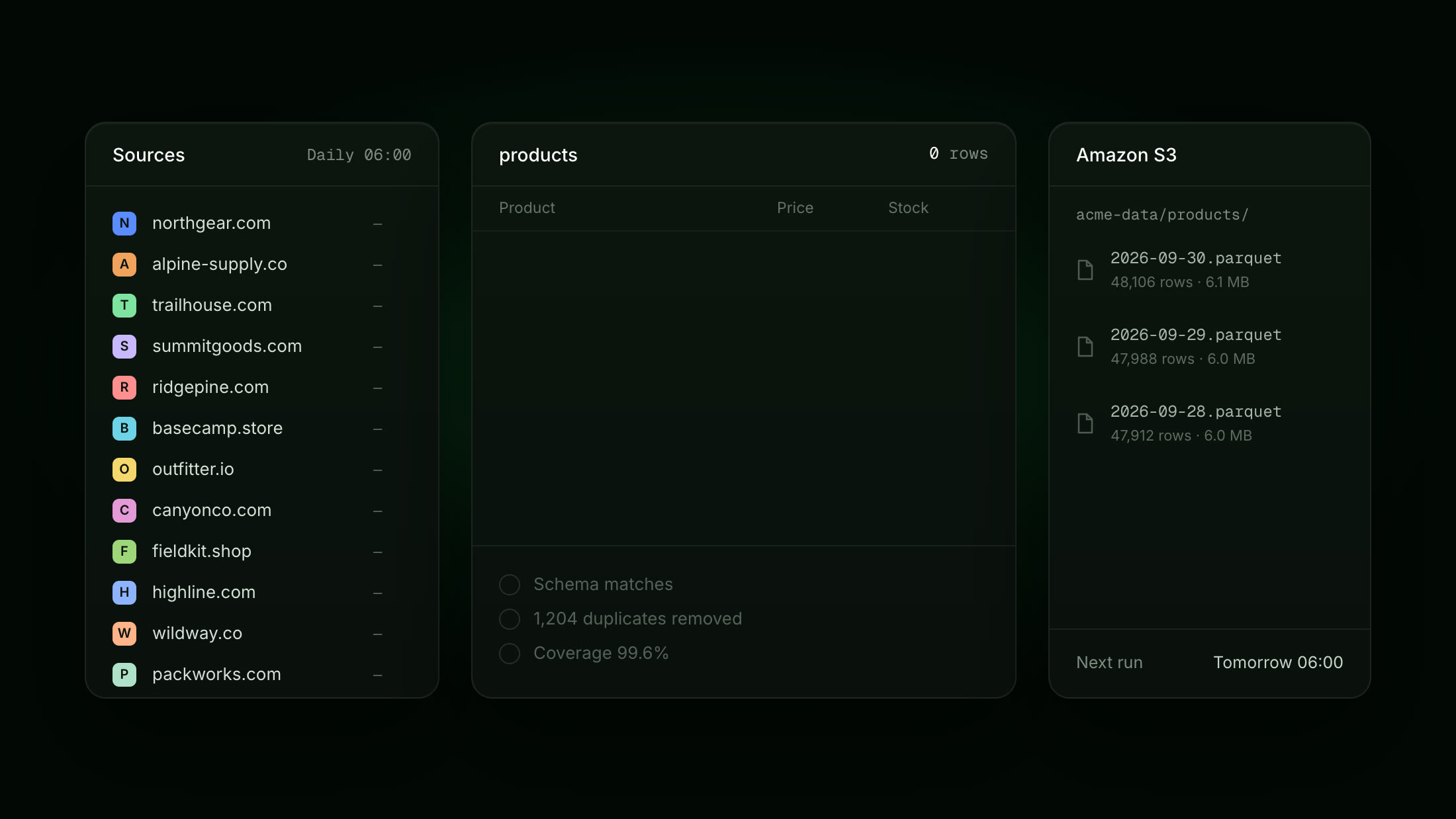Open the 2026-09-29.parquet file name
The image size is (1456, 819).
coord(1196,335)
